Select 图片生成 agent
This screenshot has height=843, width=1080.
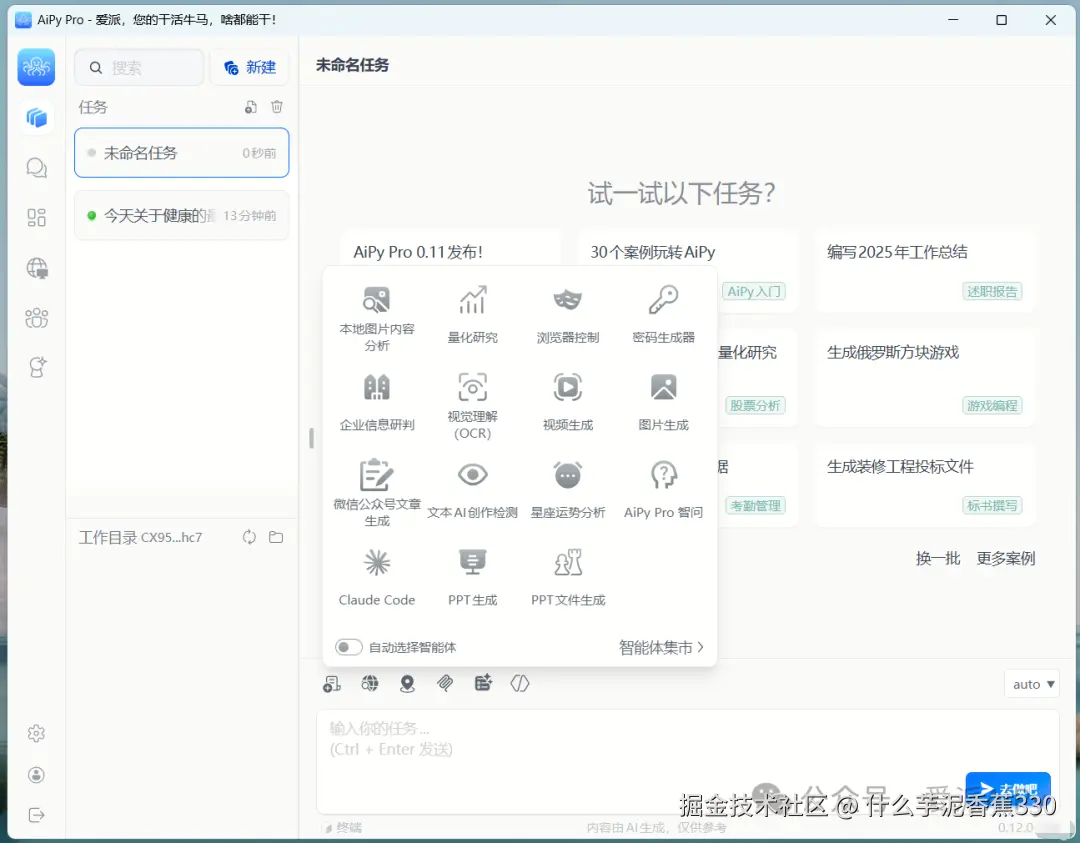pos(663,402)
